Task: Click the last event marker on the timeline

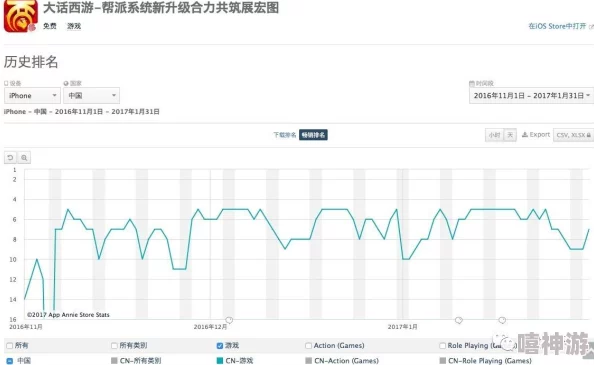Action: (502, 320)
